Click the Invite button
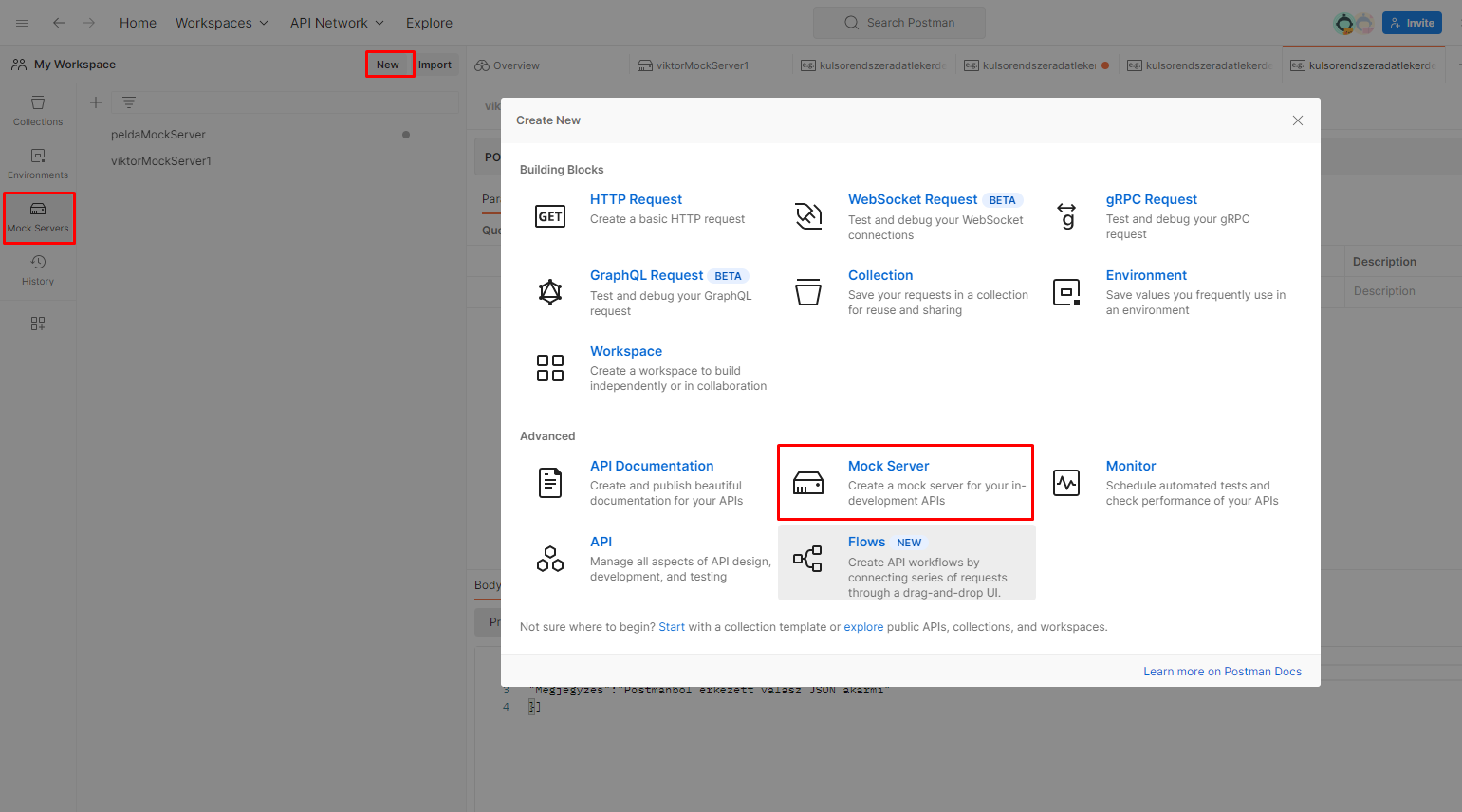The image size is (1462, 812). [1412, 23]
